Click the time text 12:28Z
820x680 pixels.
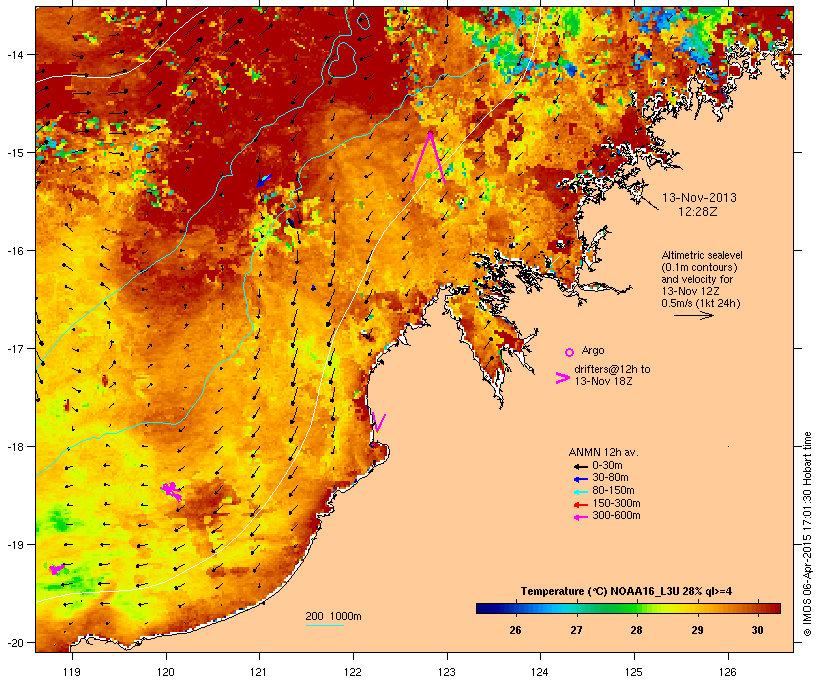[698, 212]
